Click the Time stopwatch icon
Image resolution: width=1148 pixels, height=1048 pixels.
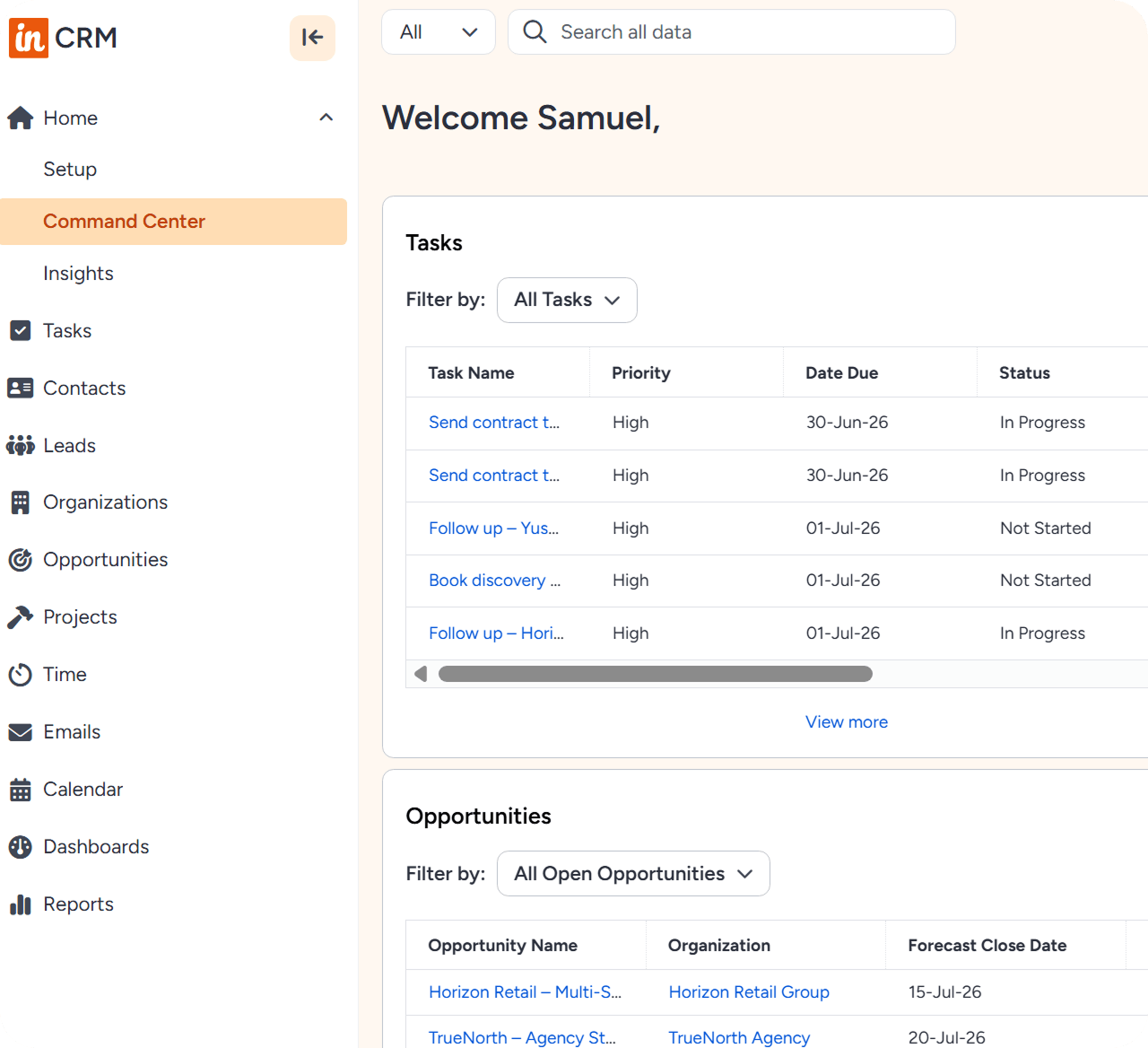(x=20, y=675)
